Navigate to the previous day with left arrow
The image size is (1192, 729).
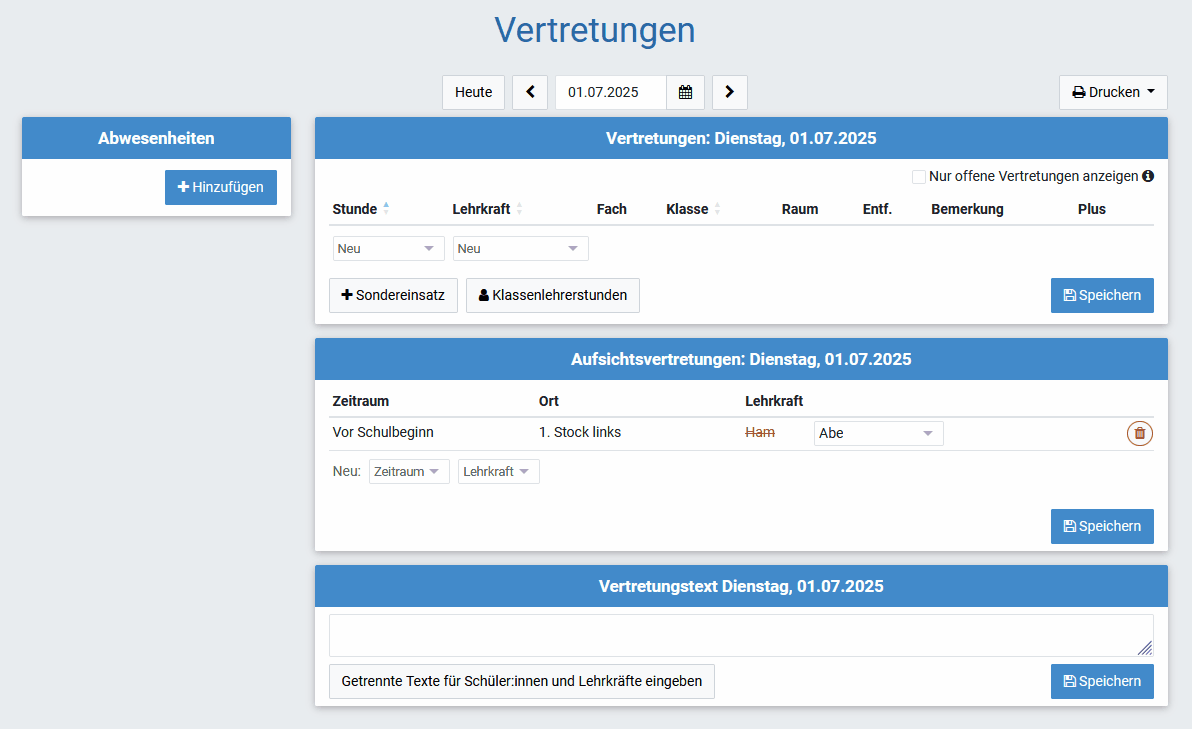[530, 92]
